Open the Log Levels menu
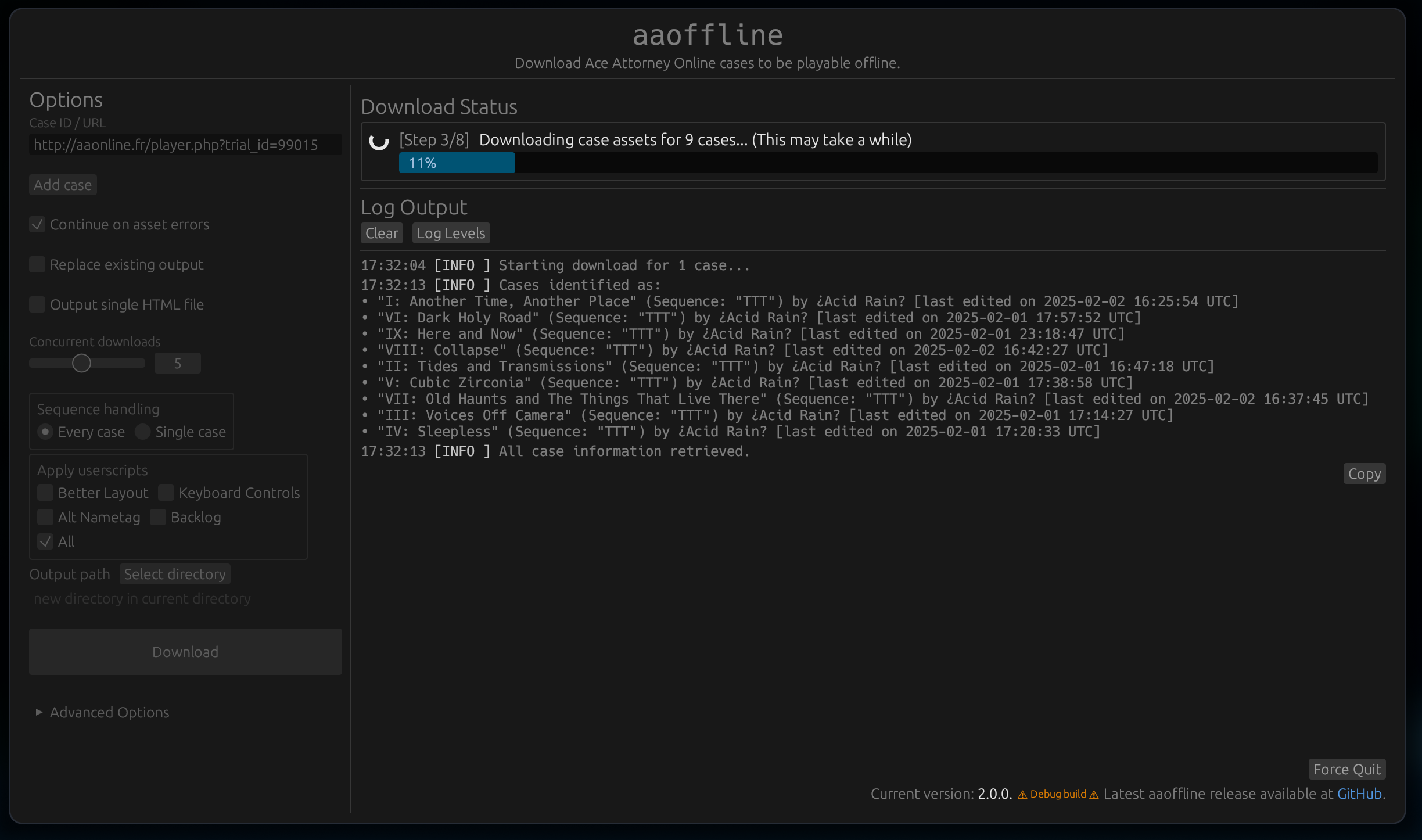1422x840 pixels. (x=451, y=234)
